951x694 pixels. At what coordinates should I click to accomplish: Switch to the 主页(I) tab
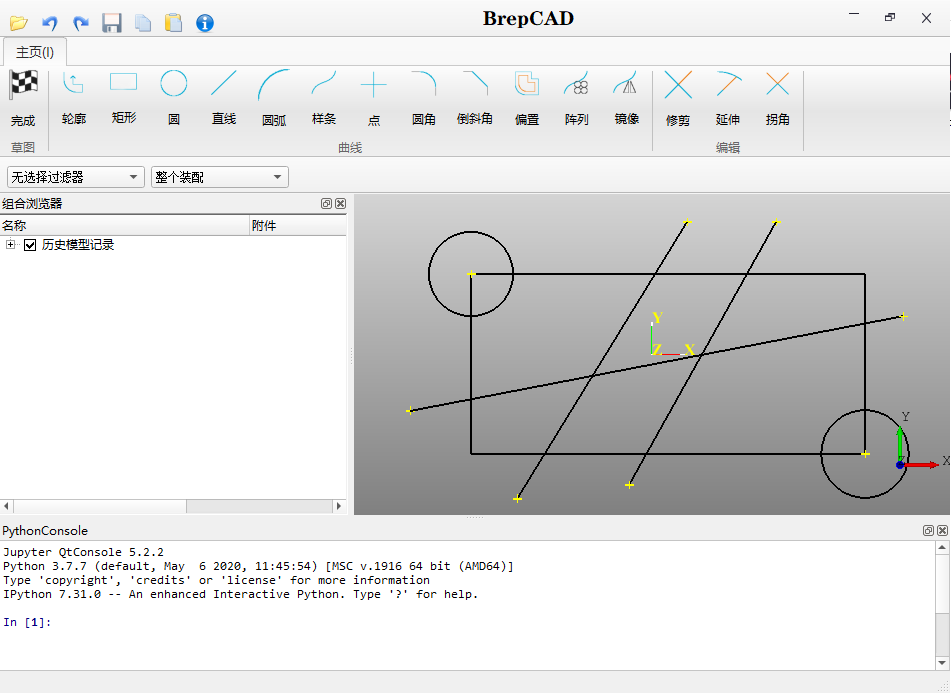pyautogui.click(x=35, y=52)
